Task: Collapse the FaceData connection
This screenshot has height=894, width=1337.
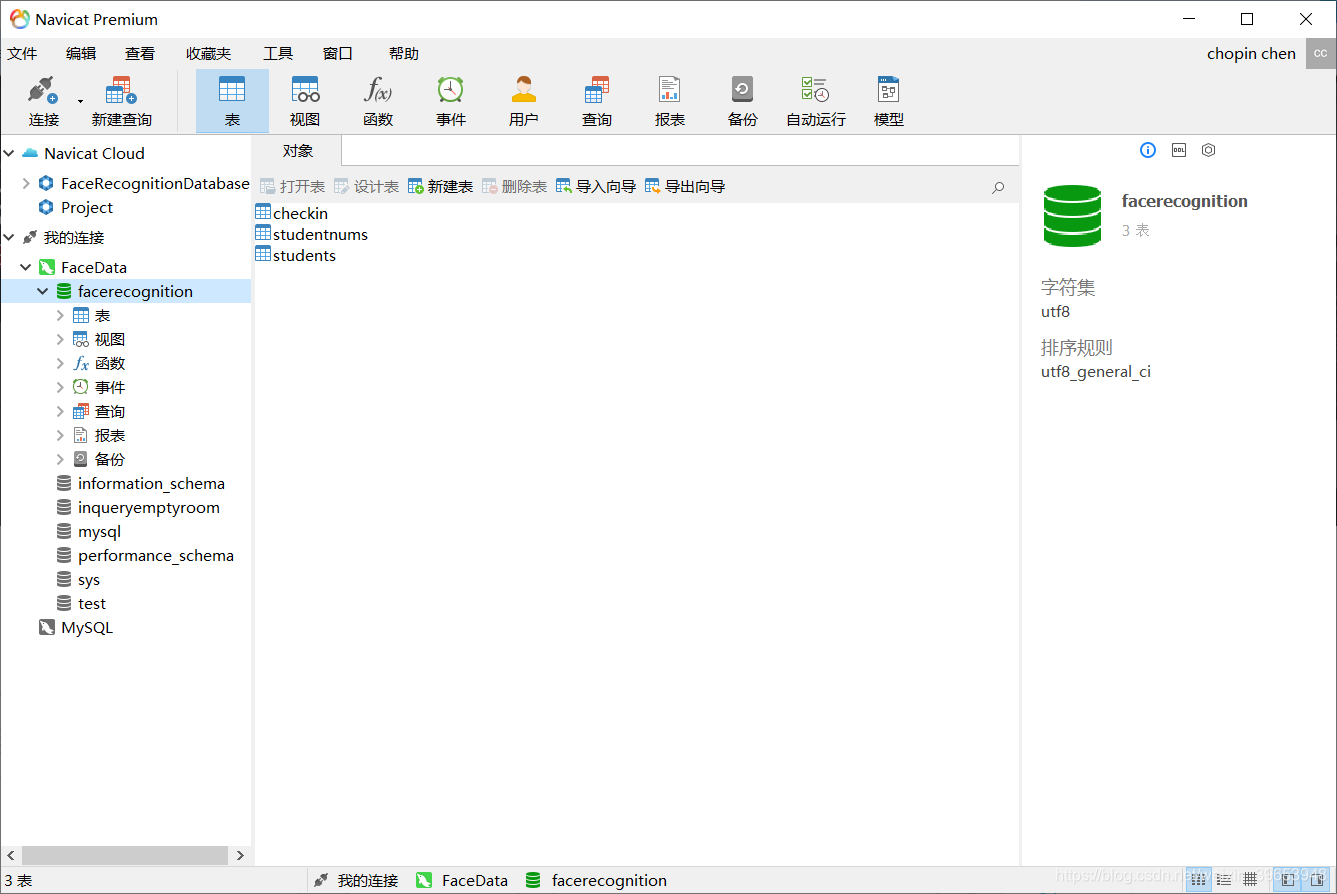Action: 26,267
